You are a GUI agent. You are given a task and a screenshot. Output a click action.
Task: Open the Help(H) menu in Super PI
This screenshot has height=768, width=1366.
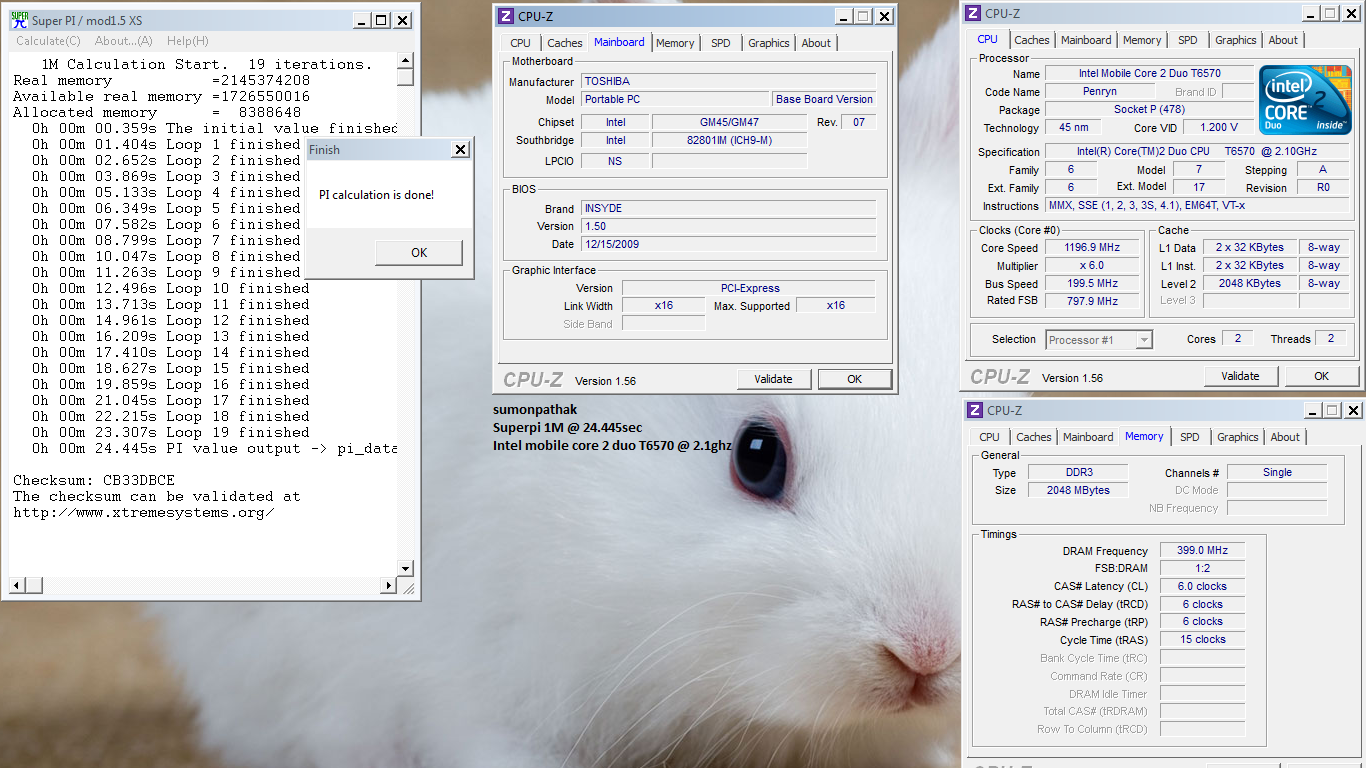pos(188,41)
